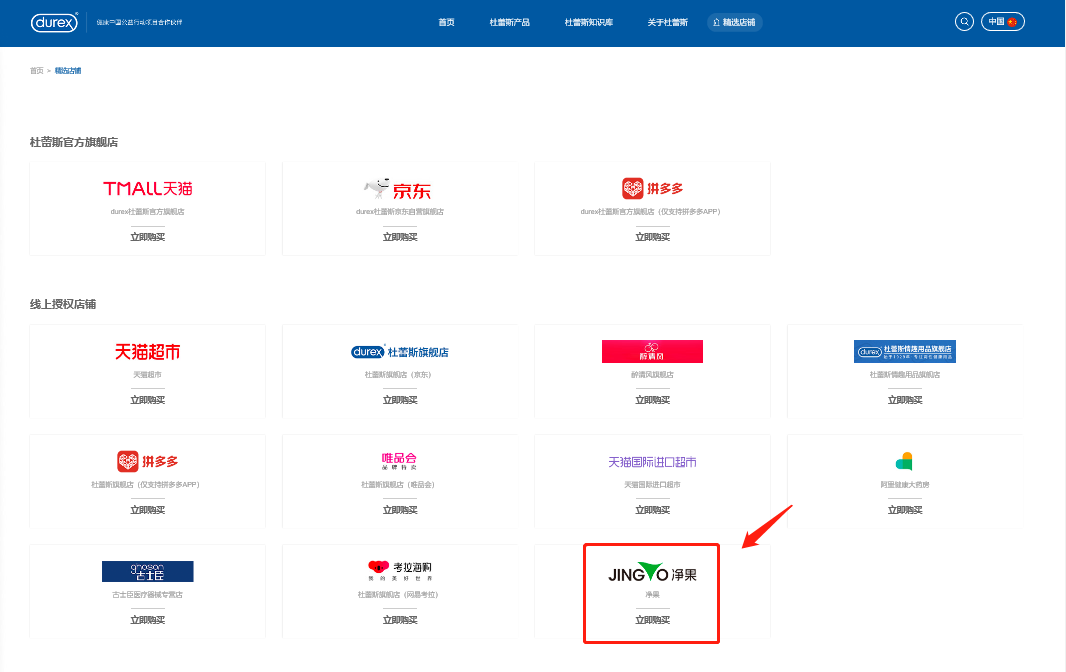
Task: Click the Tmall 天猫 flagship logo
Action: click(x=148, y=188)
